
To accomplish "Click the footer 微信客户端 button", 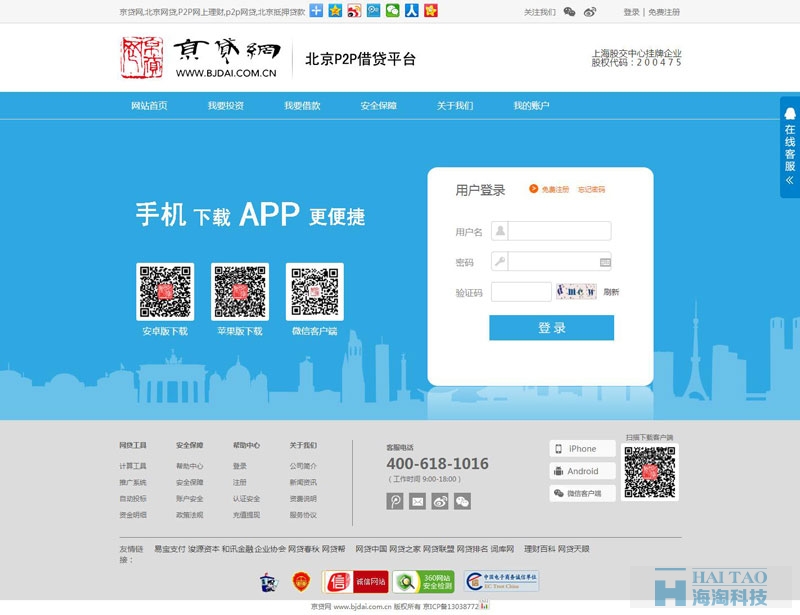I will tap(583, 494).
